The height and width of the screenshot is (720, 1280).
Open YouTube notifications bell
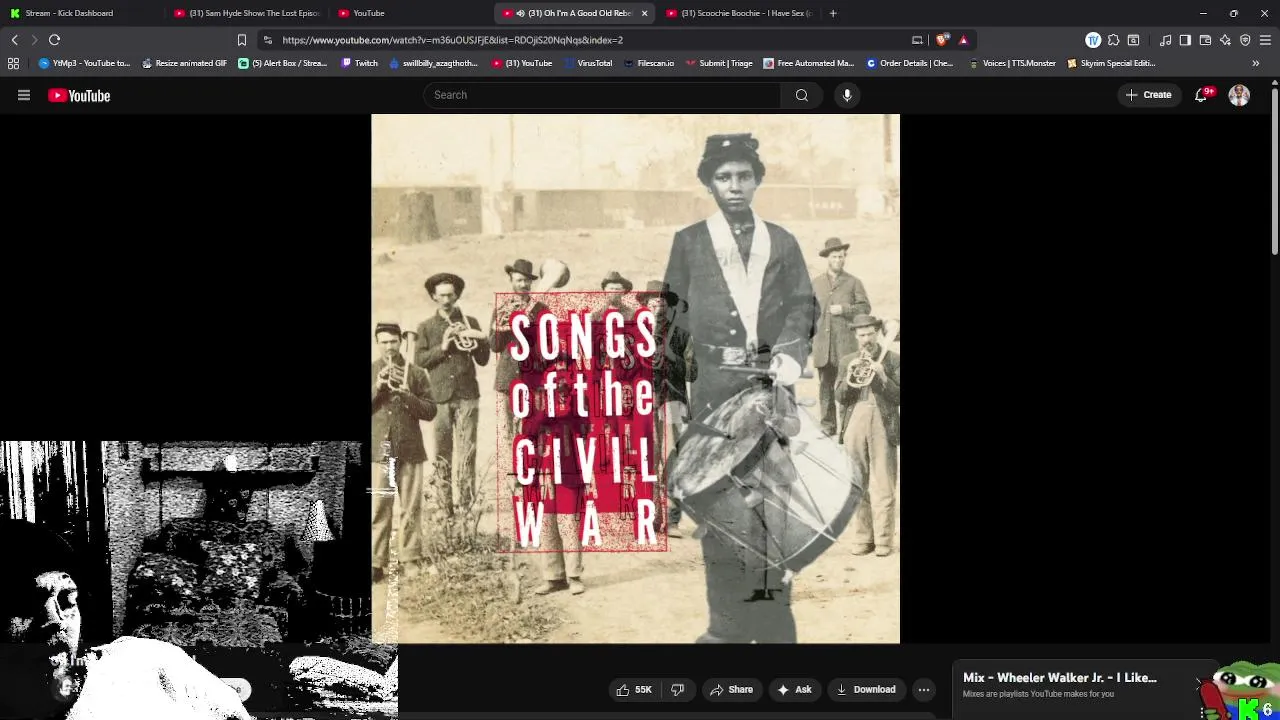[1201, 95]
